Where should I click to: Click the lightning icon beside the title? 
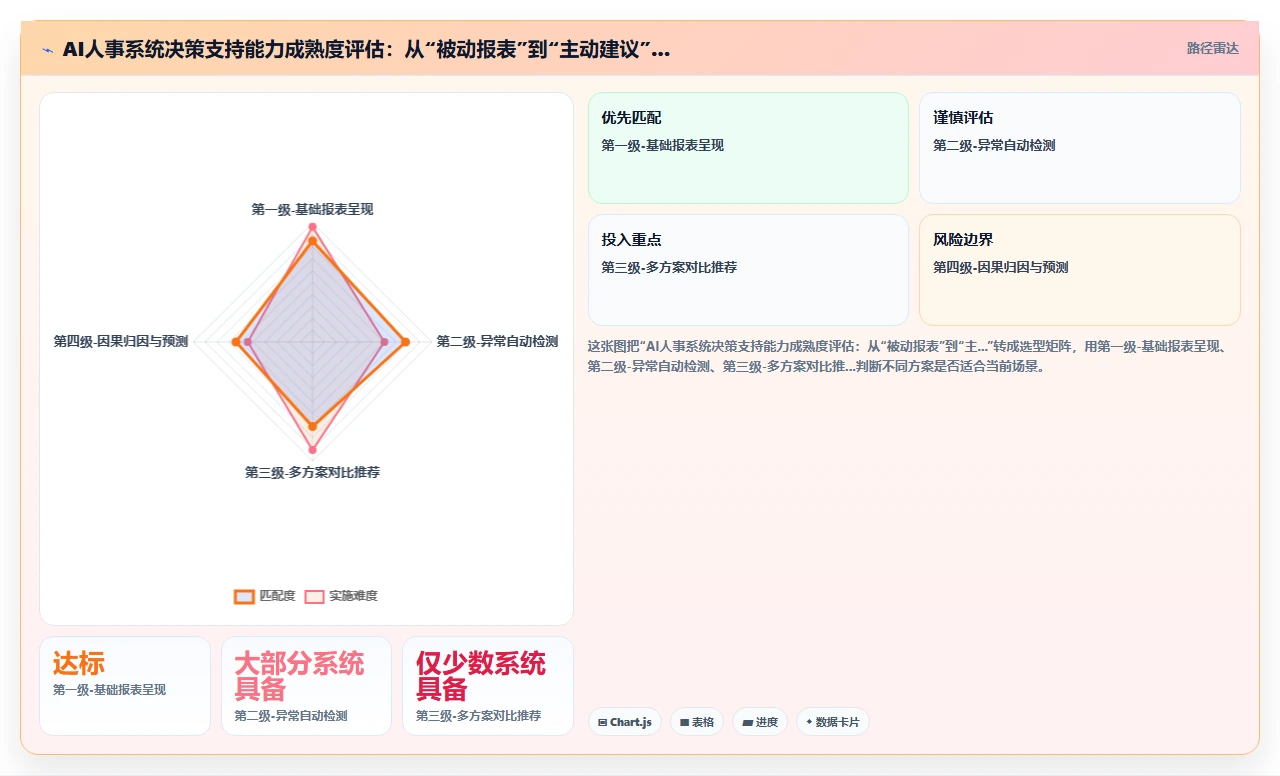(x=47, y=50)
